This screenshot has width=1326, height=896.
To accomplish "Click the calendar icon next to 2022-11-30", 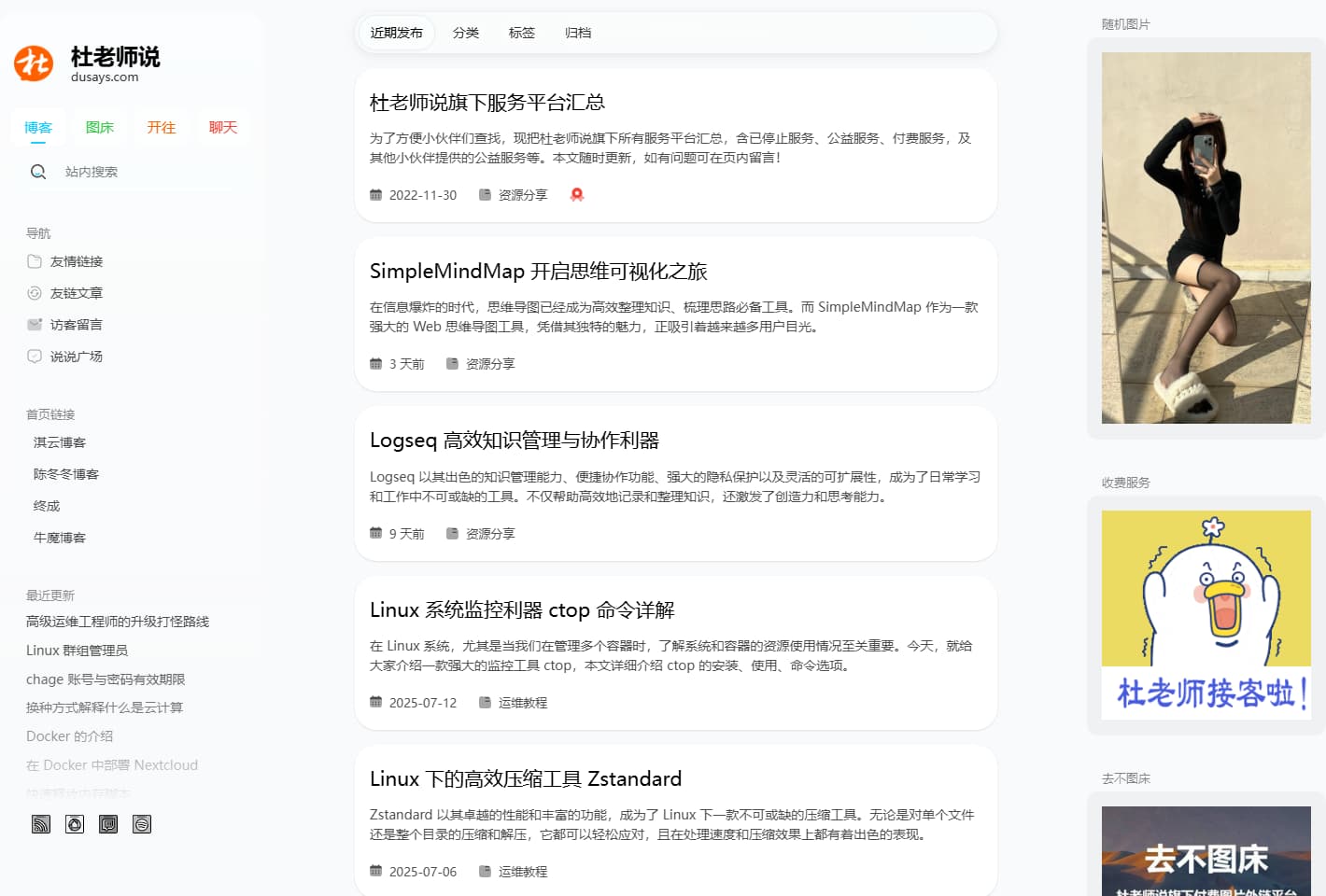I will click(376, 194).
